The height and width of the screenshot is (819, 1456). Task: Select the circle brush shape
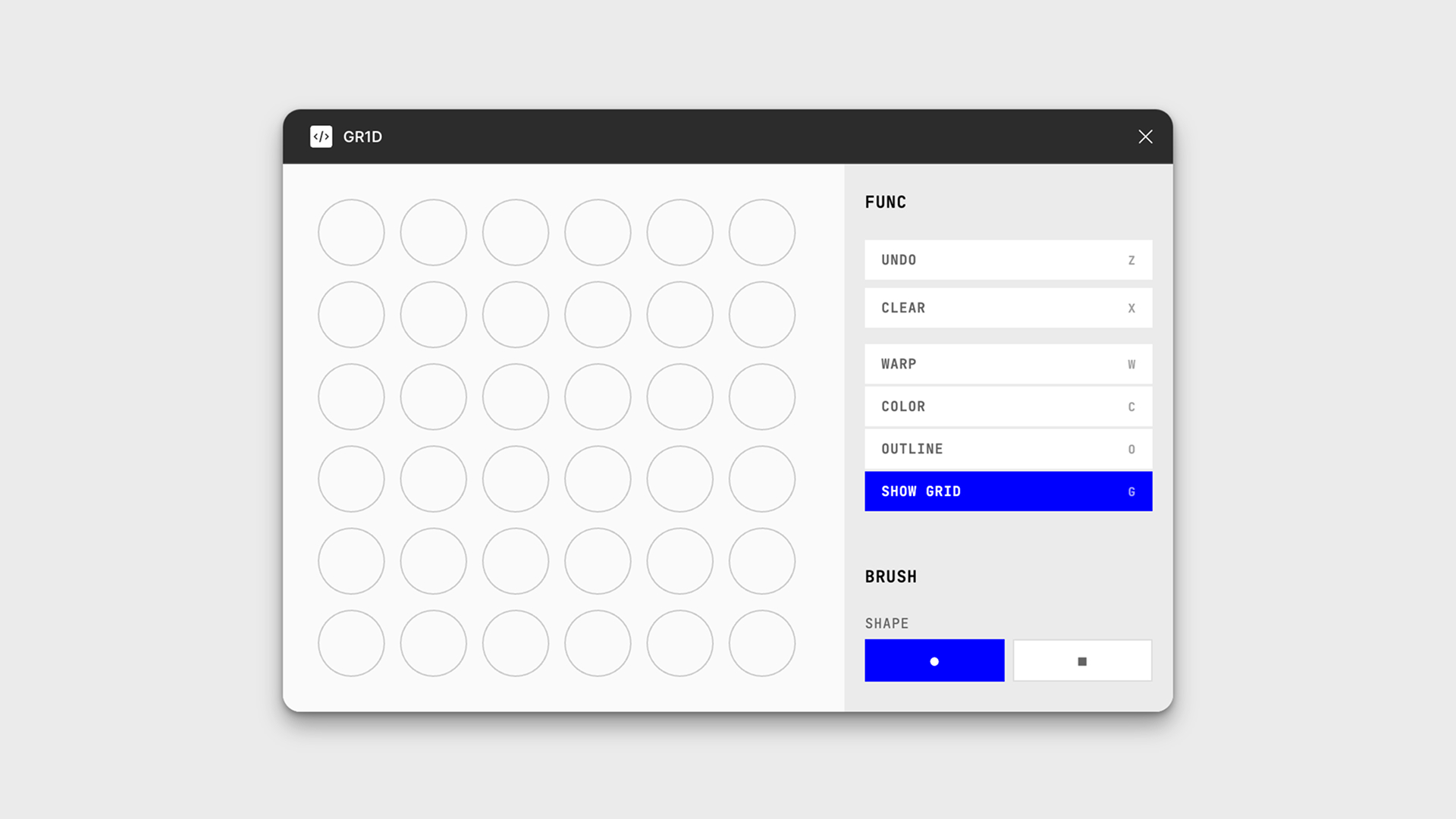[x=934, y=661]
